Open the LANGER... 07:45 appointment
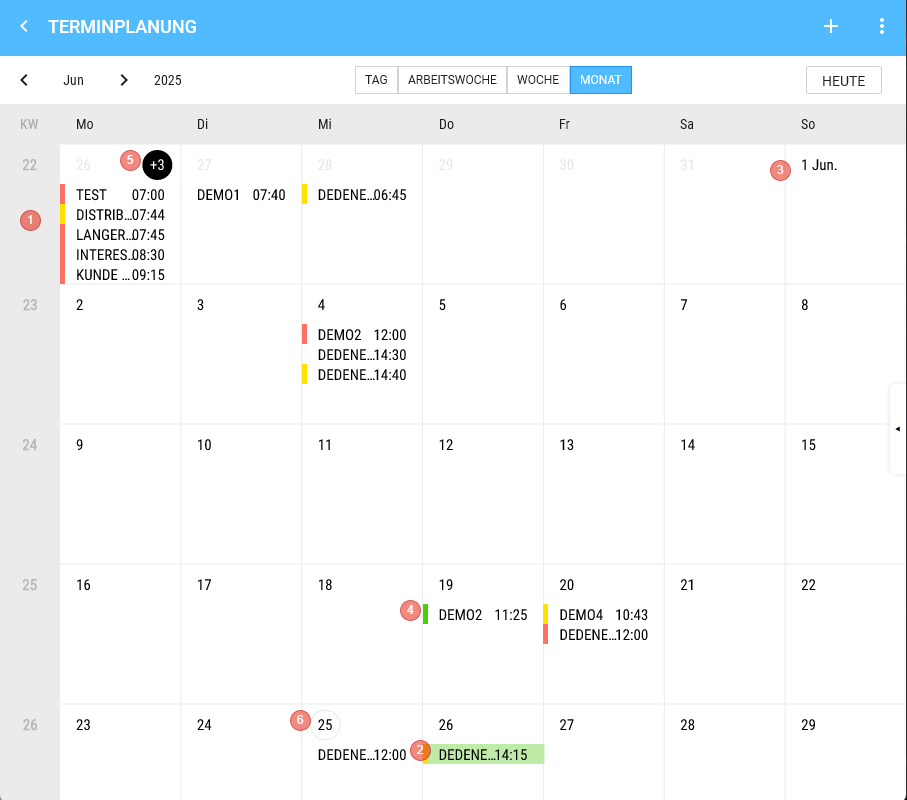 coord(120,235)
